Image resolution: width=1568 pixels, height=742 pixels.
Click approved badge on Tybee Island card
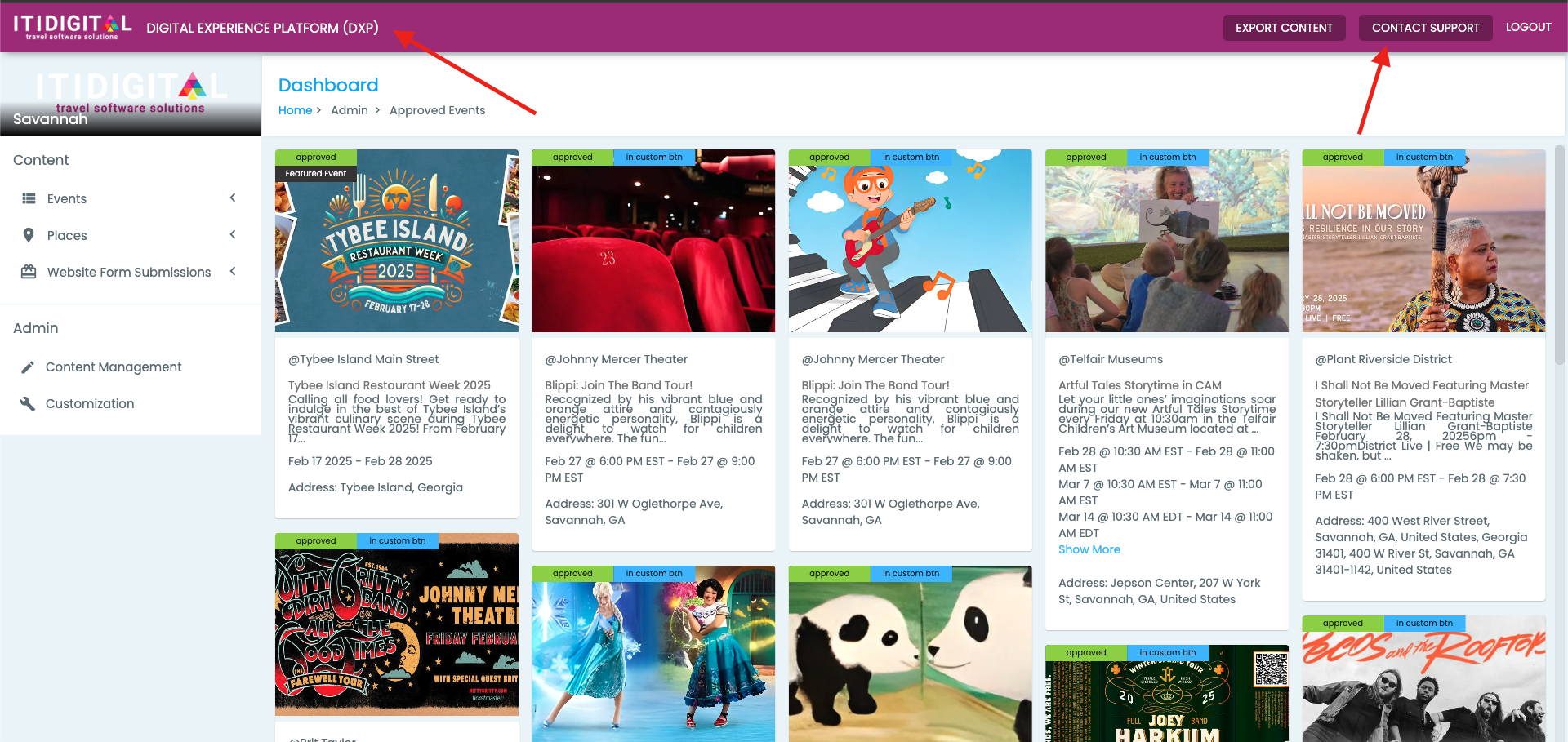pyautogui.click(x=316, y=158)
